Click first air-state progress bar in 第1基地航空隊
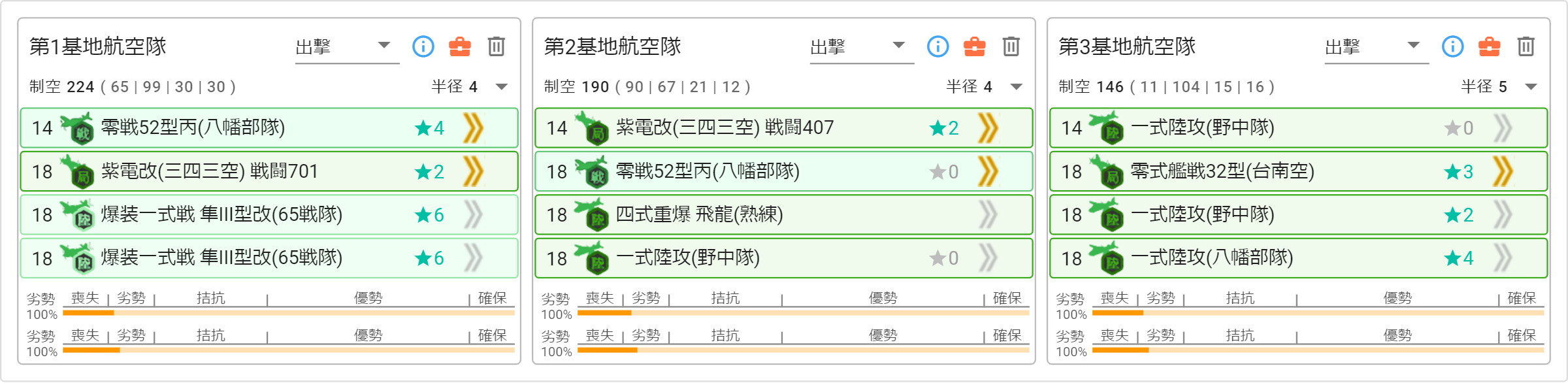1568x383 pixels. coord(289,313)
